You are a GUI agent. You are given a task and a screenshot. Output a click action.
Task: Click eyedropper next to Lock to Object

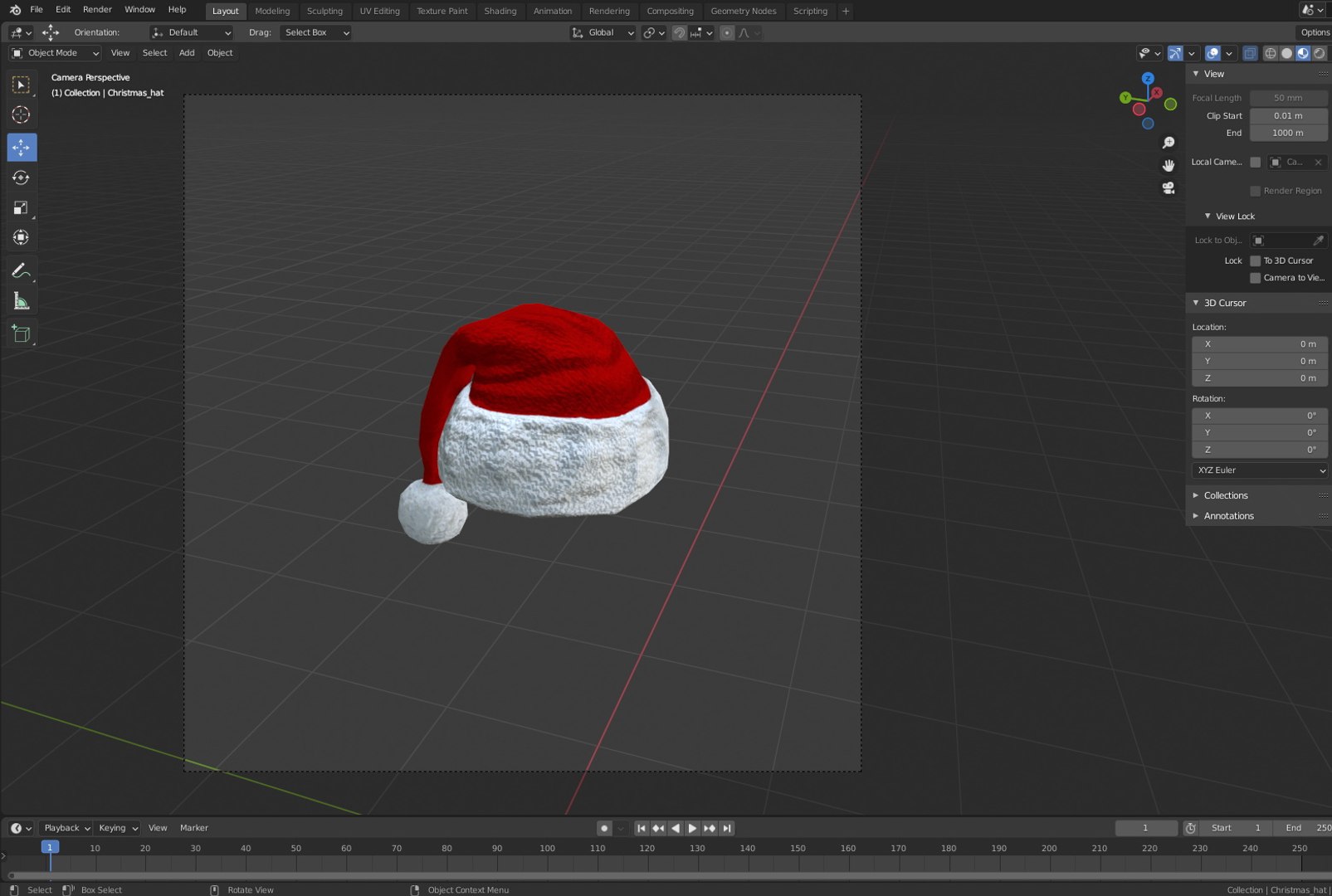(x=1318, y=241)
